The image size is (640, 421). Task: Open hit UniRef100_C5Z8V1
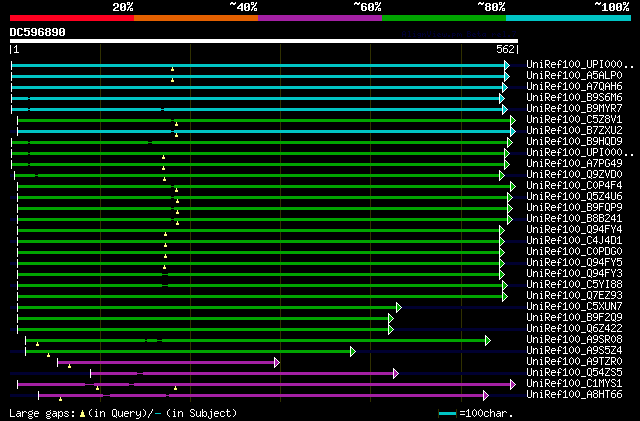[x=574, y=120]
